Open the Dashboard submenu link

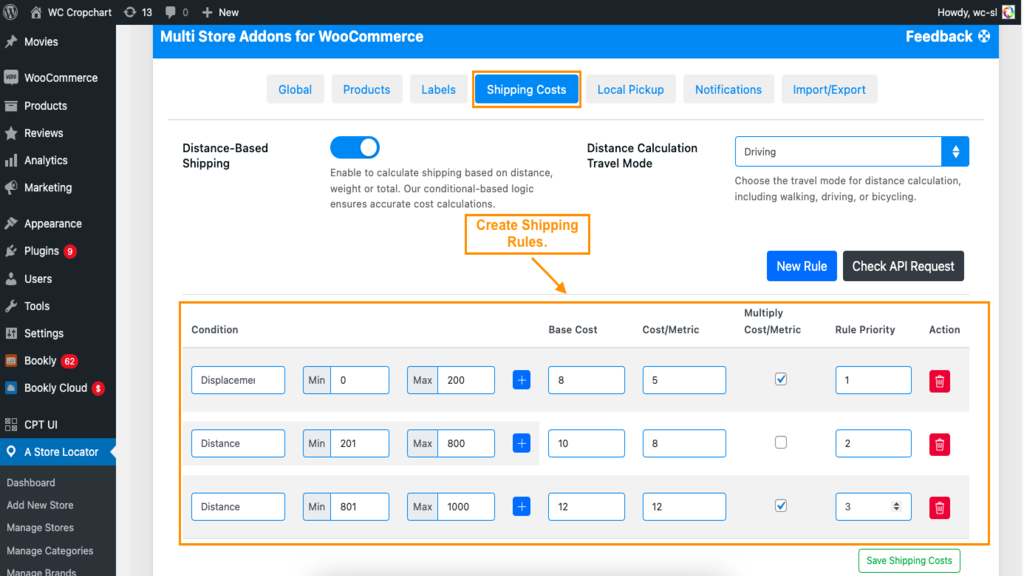click(31, 483)
